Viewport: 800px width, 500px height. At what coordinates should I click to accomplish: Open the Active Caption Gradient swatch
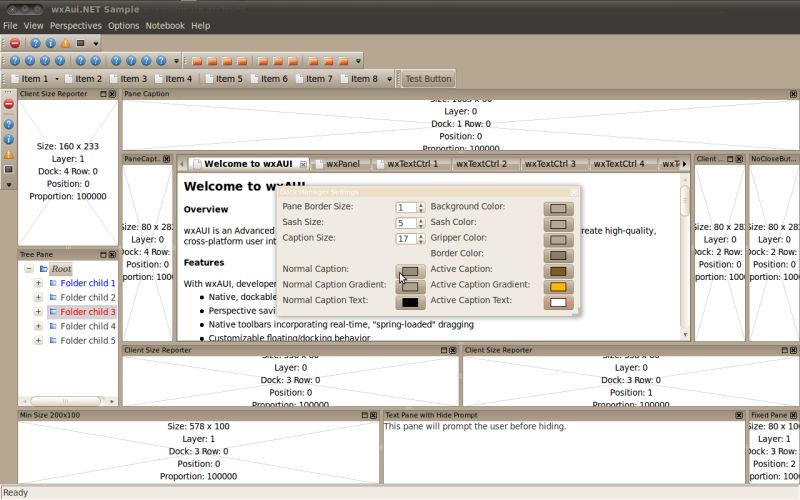558,287
